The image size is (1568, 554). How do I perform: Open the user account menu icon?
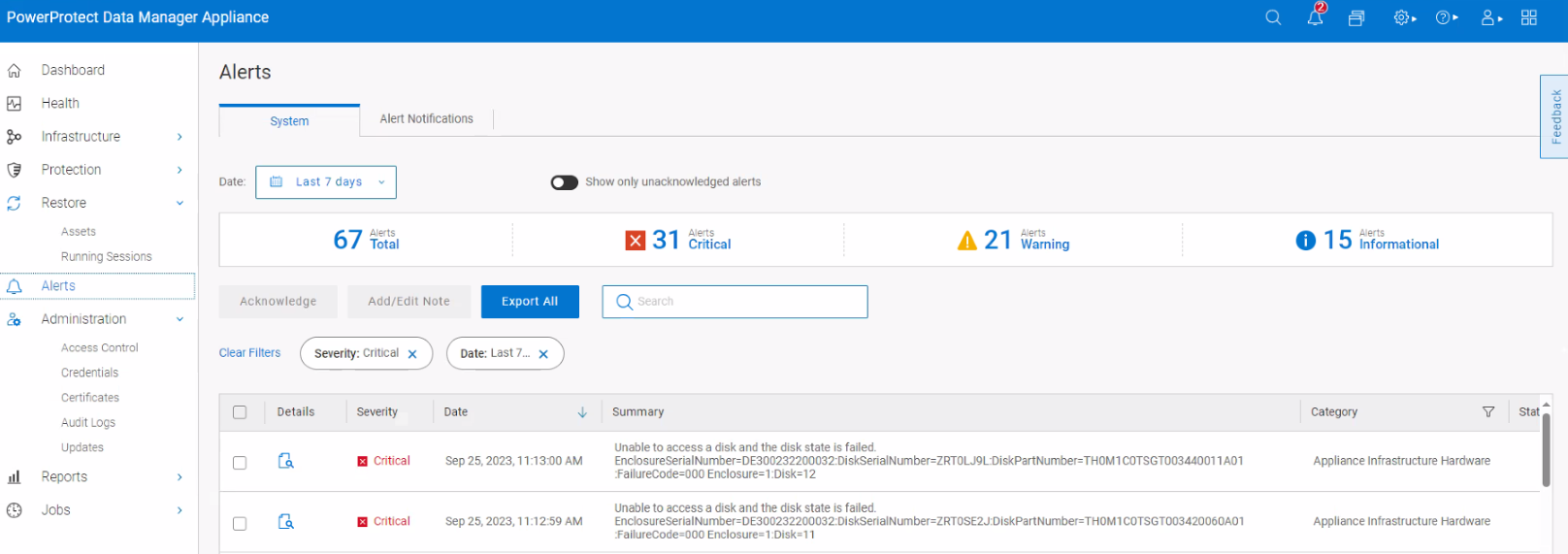tap(1489, 18)
